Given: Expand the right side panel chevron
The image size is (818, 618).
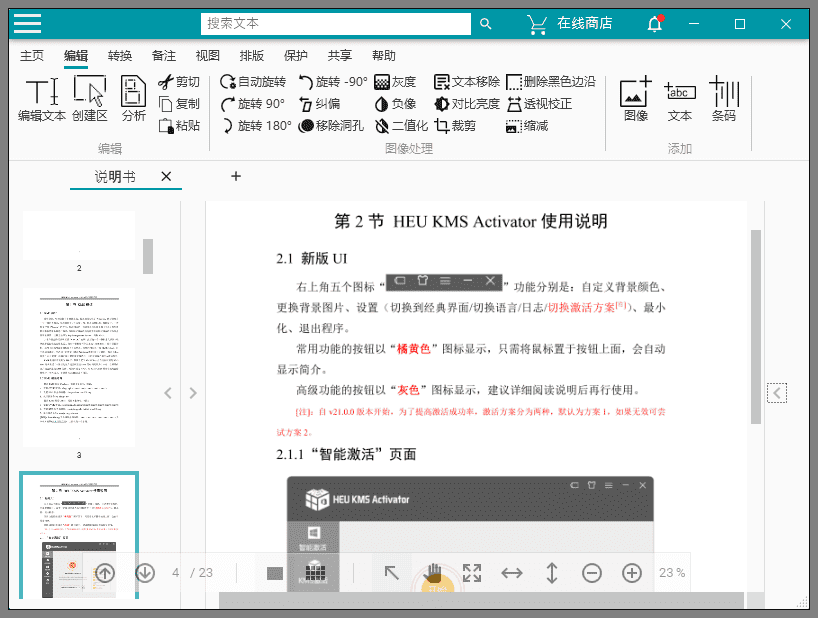Looking at the screenshot, I should click(x=777, y=393).
